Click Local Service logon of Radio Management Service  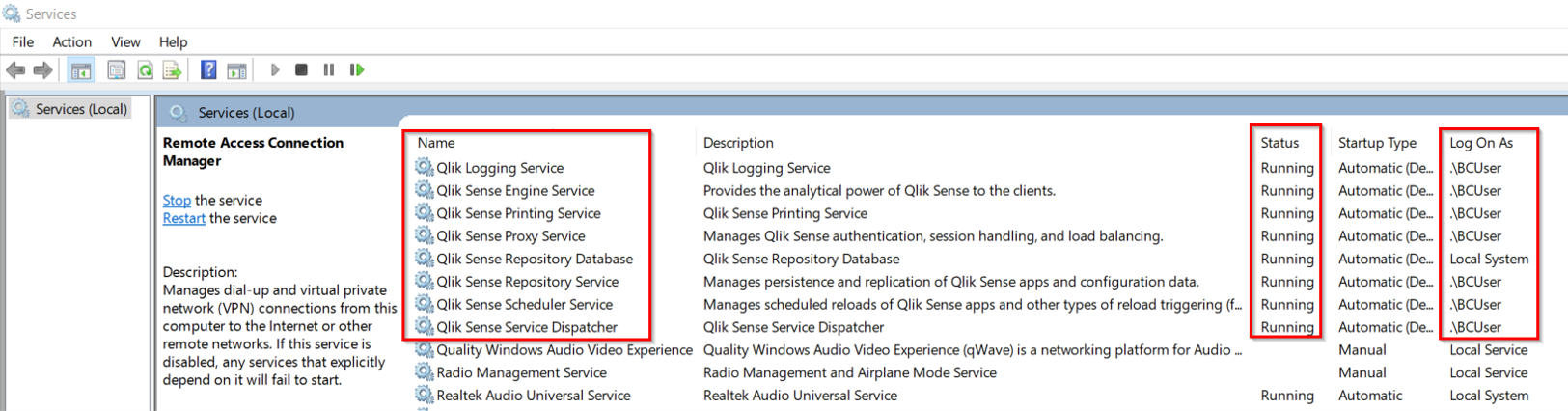click(x=1488, y=372)
